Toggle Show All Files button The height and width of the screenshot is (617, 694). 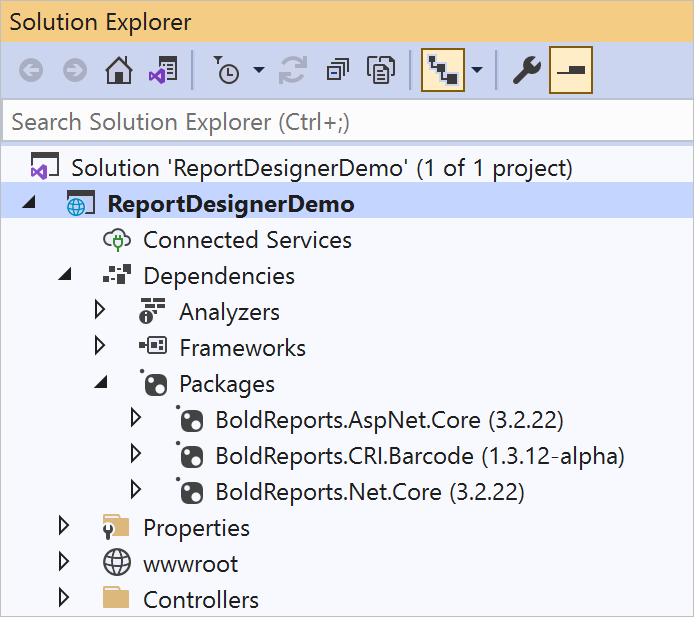point(381,70)
